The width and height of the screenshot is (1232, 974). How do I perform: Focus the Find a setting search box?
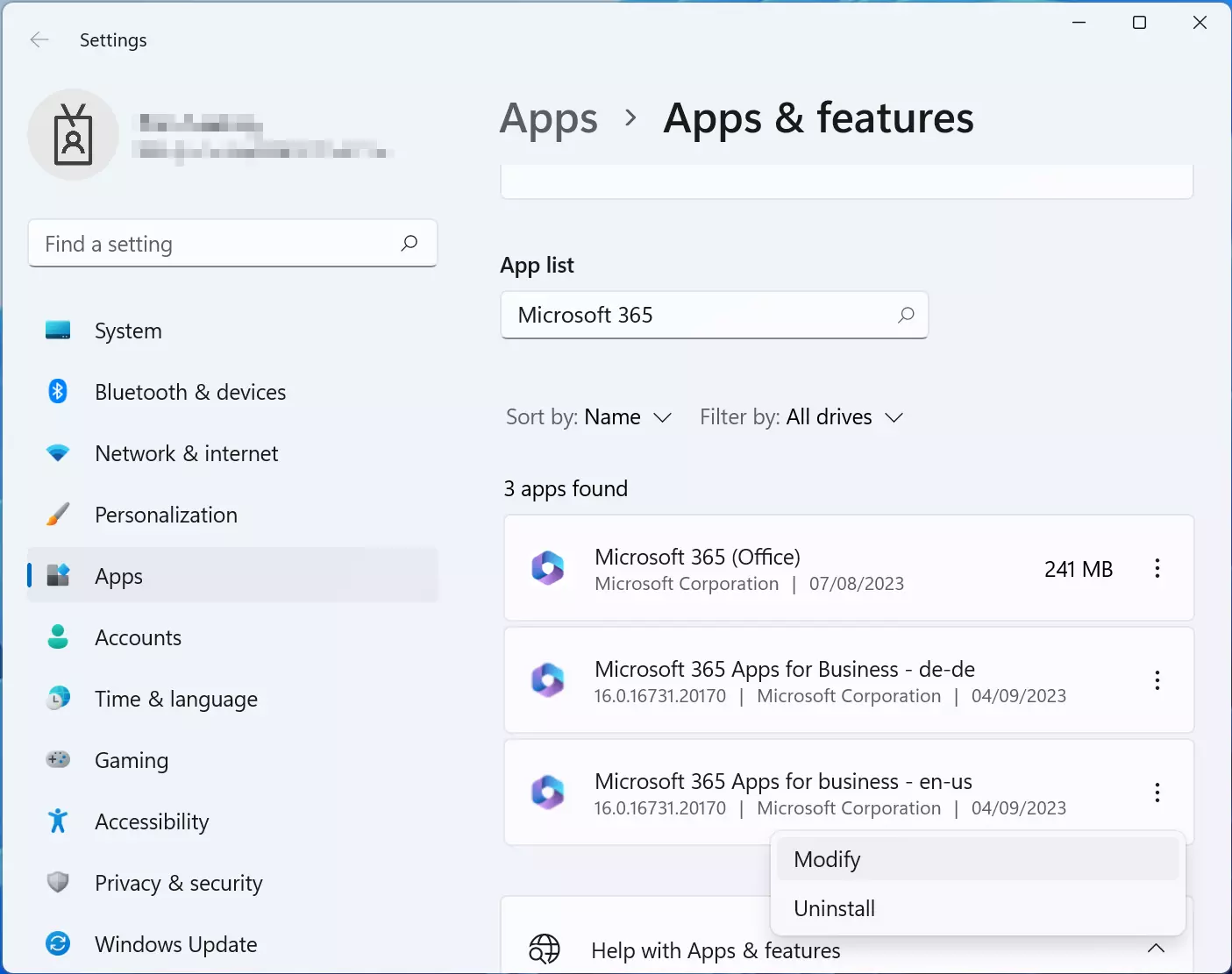coord(232,243)
